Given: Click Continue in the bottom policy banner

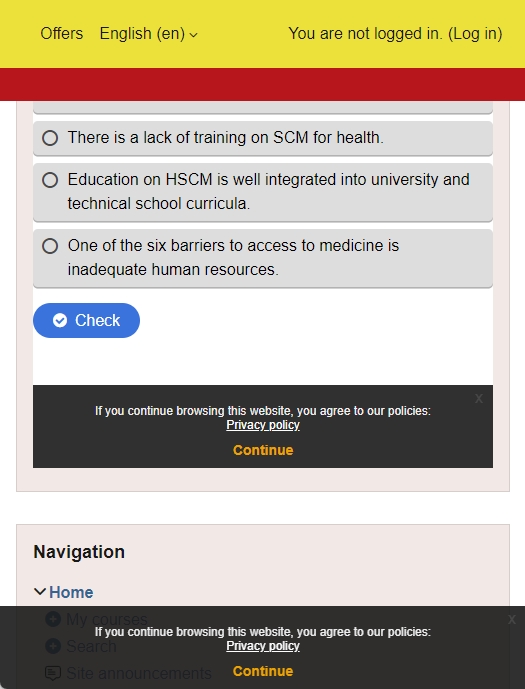Looking at the screenshot, I should click(263, 671).
